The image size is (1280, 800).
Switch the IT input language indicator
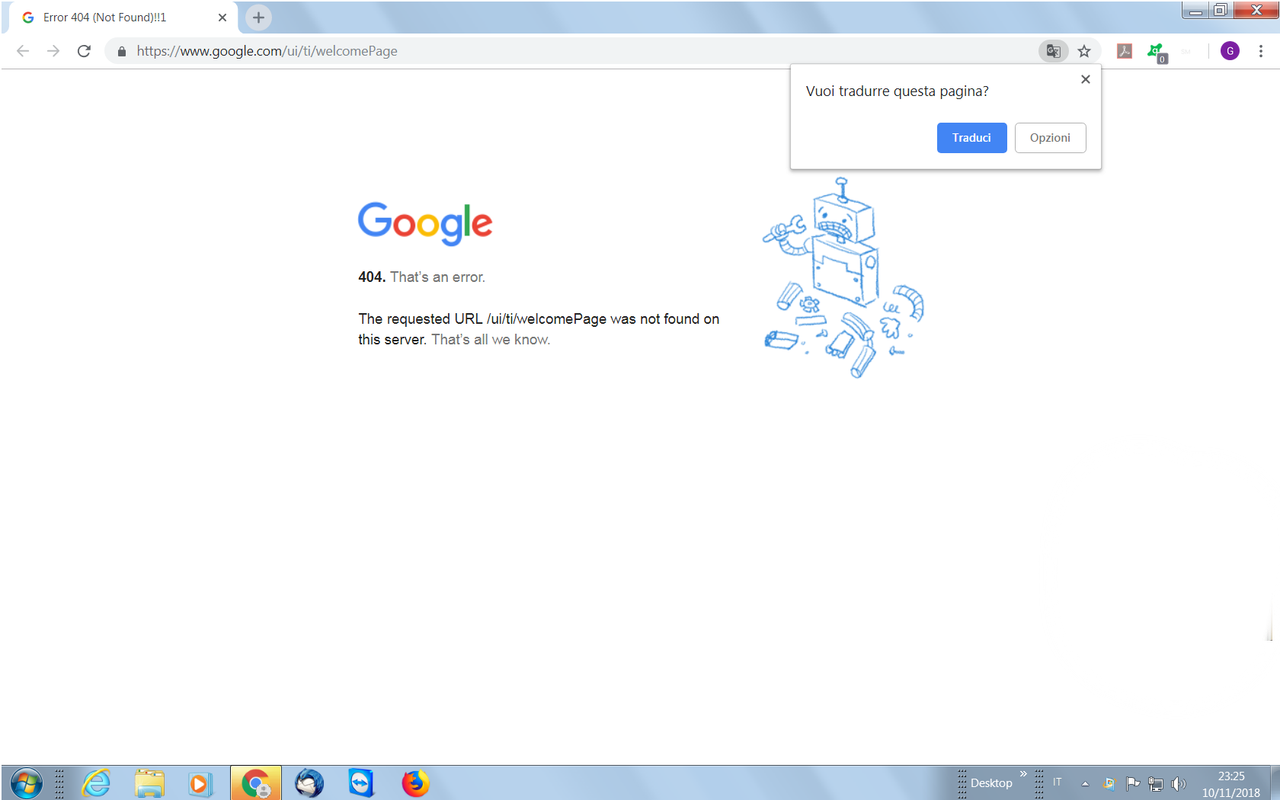tap(1057, 782)
